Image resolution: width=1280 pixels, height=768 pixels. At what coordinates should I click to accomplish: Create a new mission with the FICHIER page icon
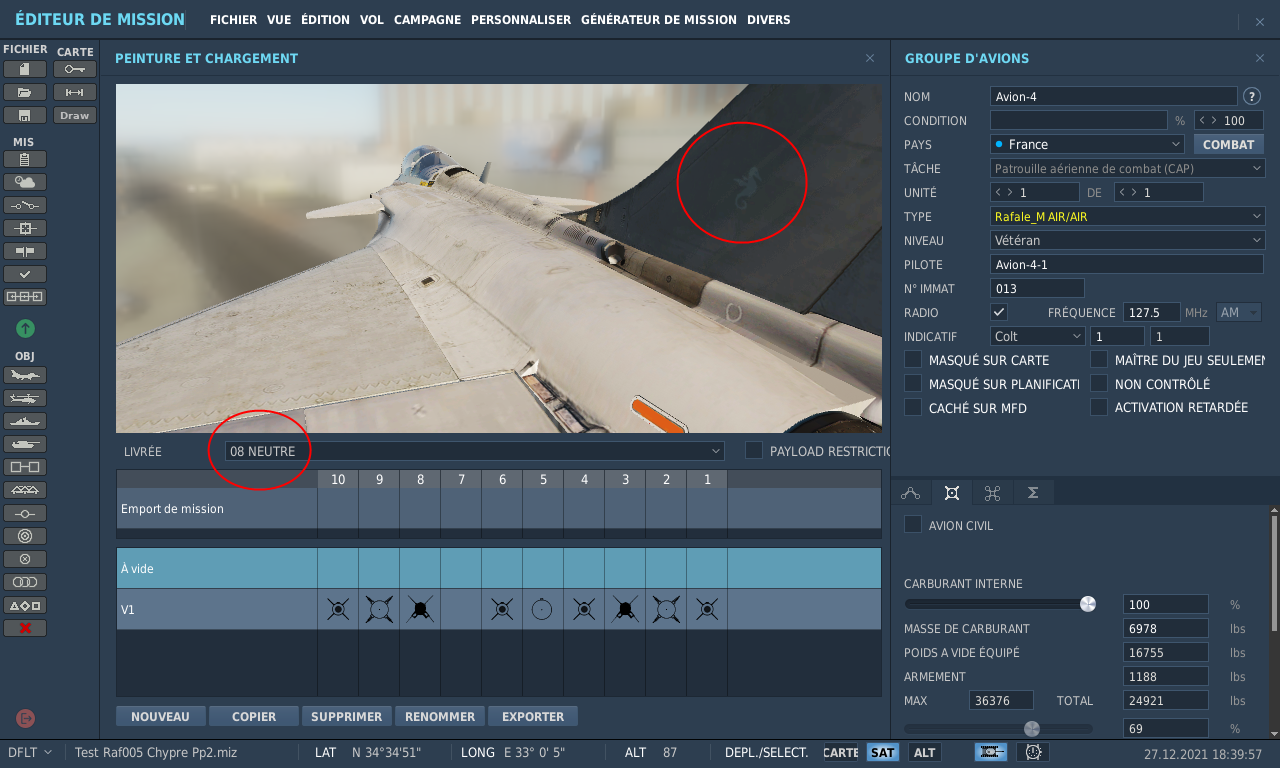pyautogui.click(x=25, y=69)
